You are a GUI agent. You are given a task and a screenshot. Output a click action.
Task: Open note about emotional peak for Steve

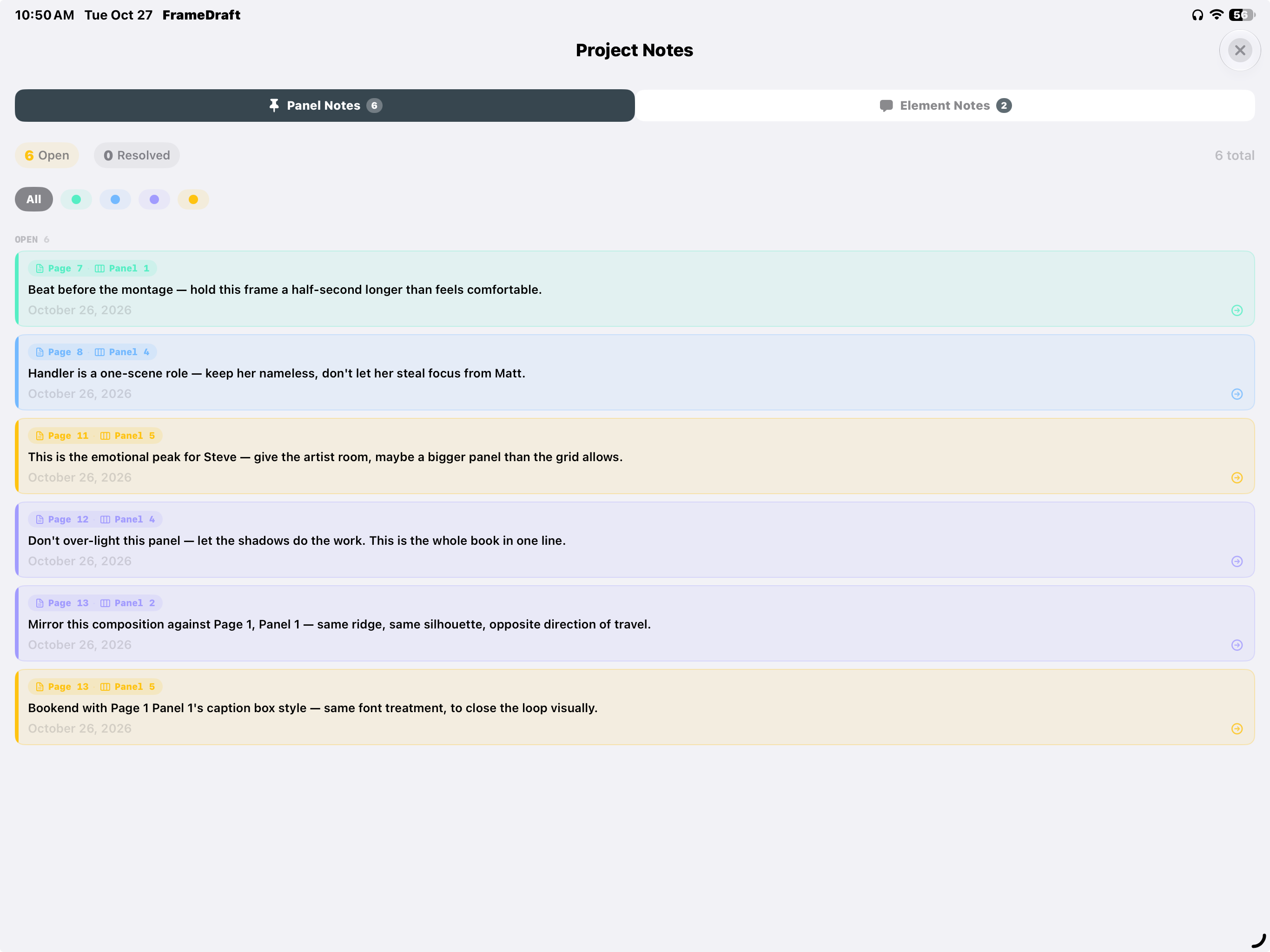pos(635,456)
